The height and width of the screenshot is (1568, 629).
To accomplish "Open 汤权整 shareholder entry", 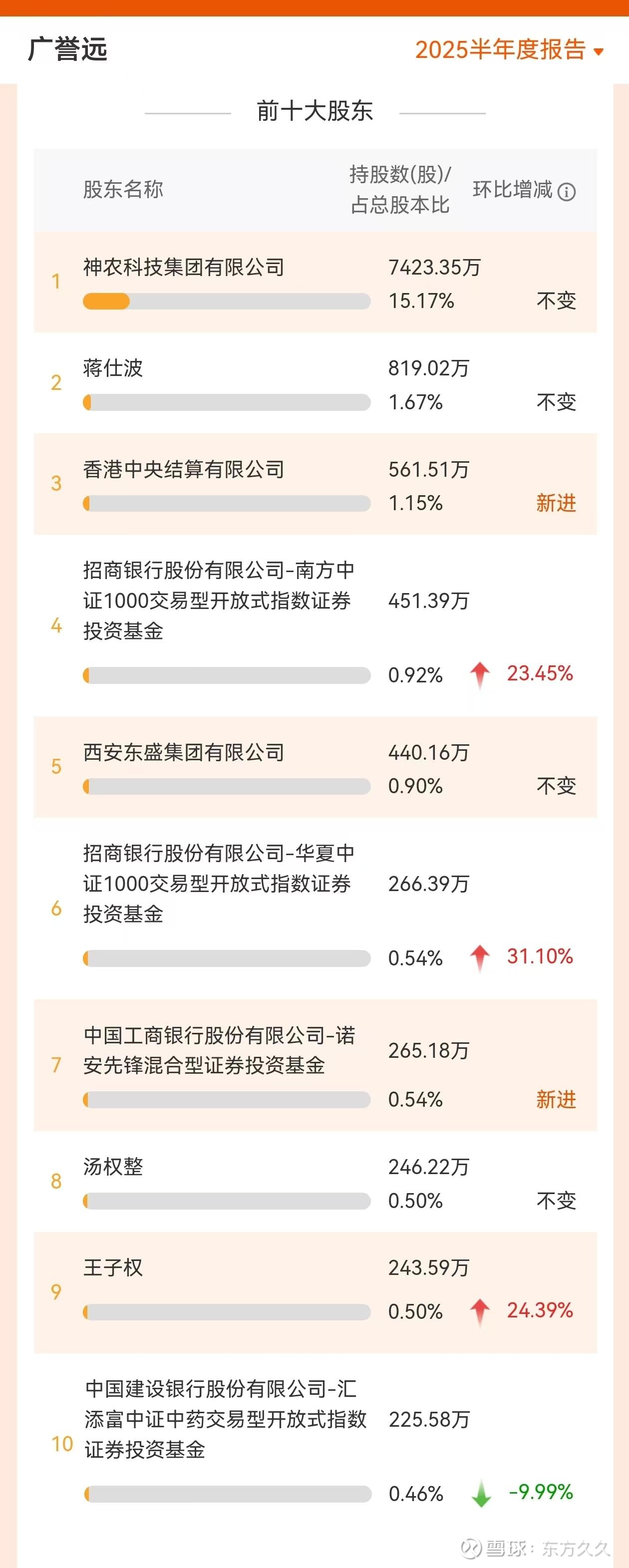I will coord(315,1182).
